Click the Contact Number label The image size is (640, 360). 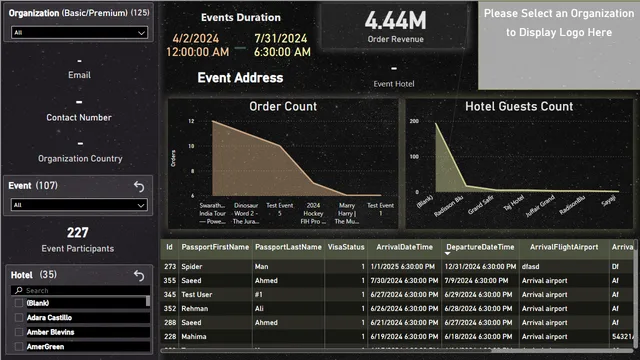(x=79, y=118)
